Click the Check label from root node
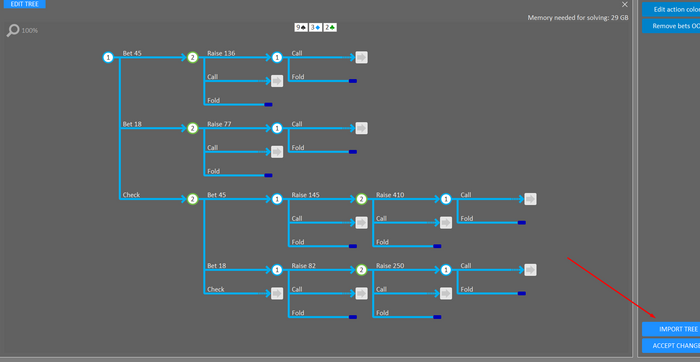The width and height of the screenshot is (700, 362). pyautogui.click(x=131, y=195)
